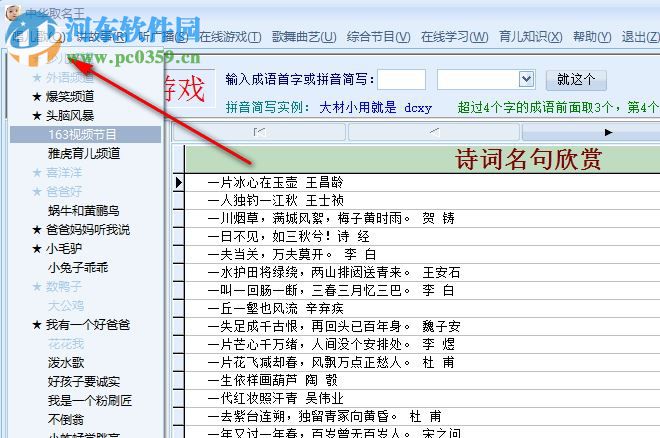Select row 一片芒心千万绪 李煜
The height and width of the screenshot is (438, 660).
423,344
